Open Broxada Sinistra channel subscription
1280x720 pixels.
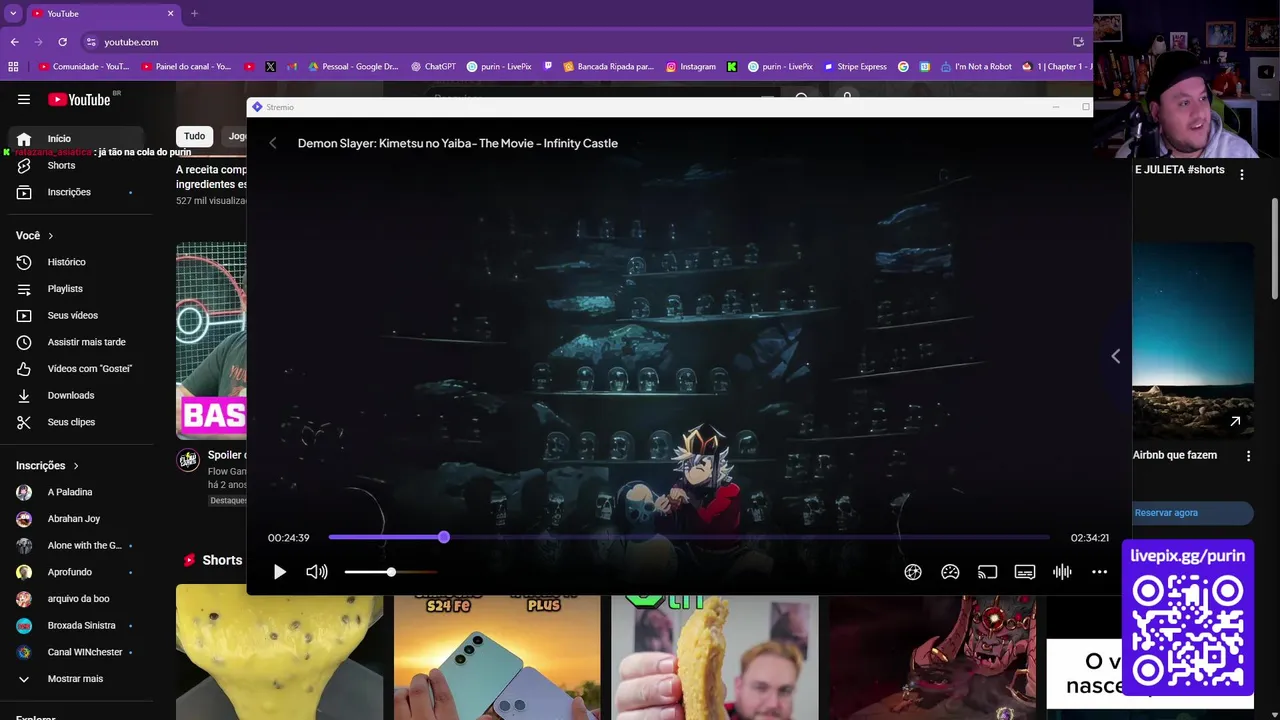click(x=75, y=625)
